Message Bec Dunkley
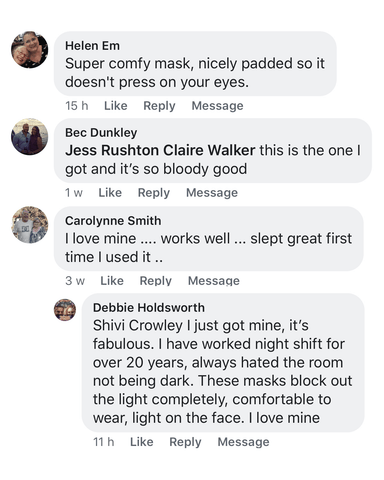384x480 pixels. (212, 193)
